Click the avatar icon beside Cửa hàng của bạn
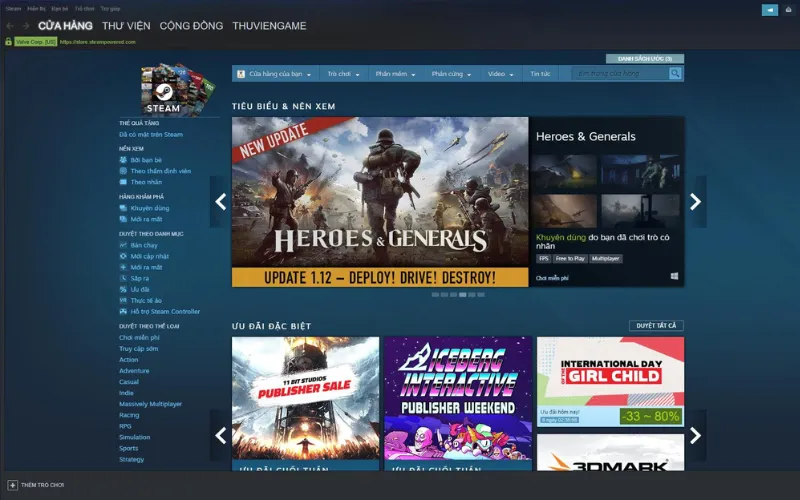This screenshot has height=500, width=800. 241,74
